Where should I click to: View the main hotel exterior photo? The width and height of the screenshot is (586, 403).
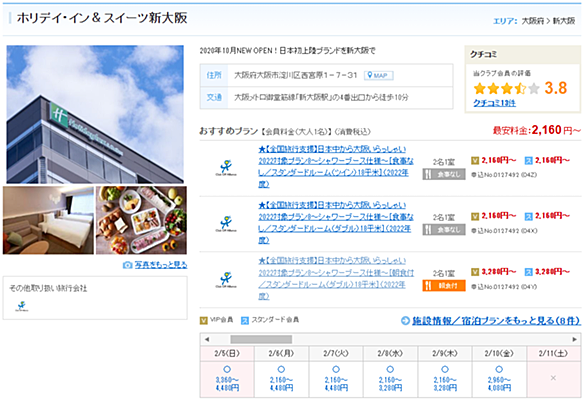click(95, 114)
